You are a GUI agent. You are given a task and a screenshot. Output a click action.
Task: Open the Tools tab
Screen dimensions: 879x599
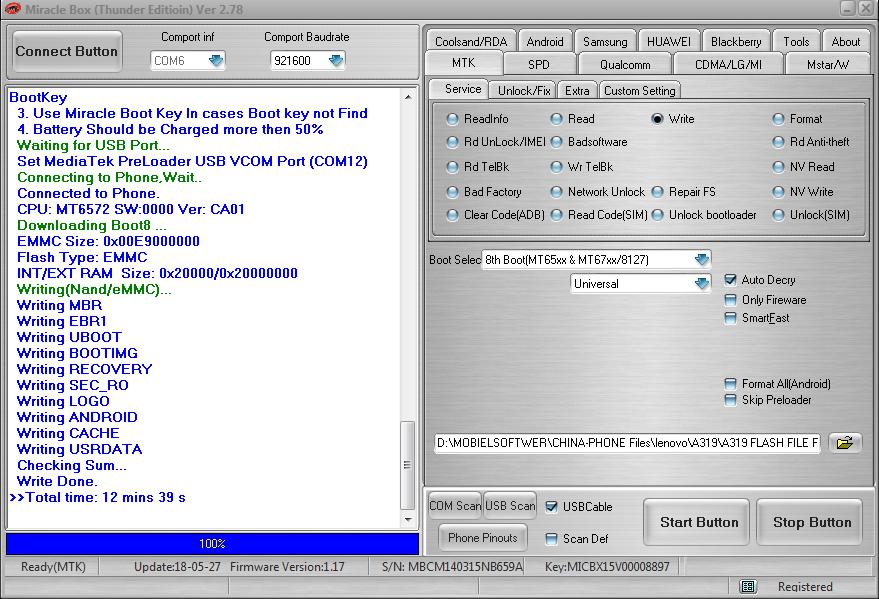point(796,41)
